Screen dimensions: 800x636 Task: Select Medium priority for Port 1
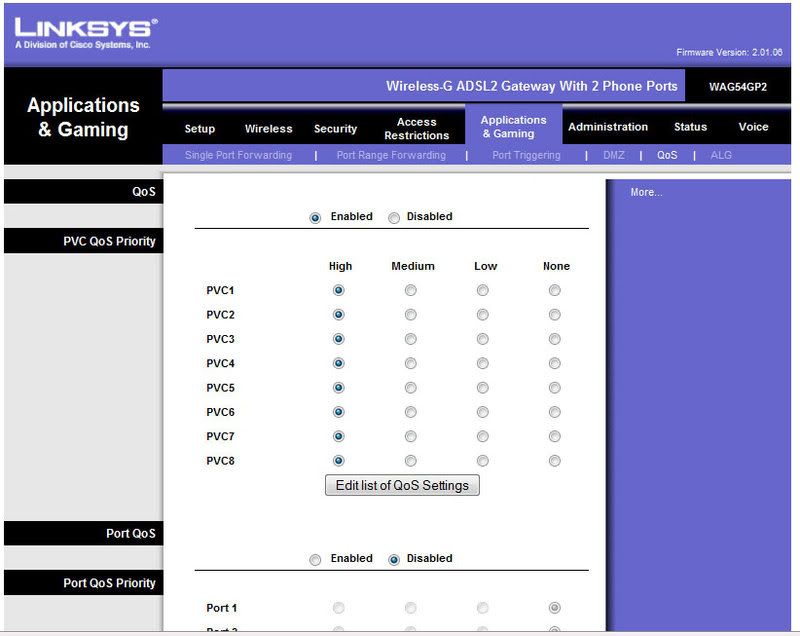point(410,607)
